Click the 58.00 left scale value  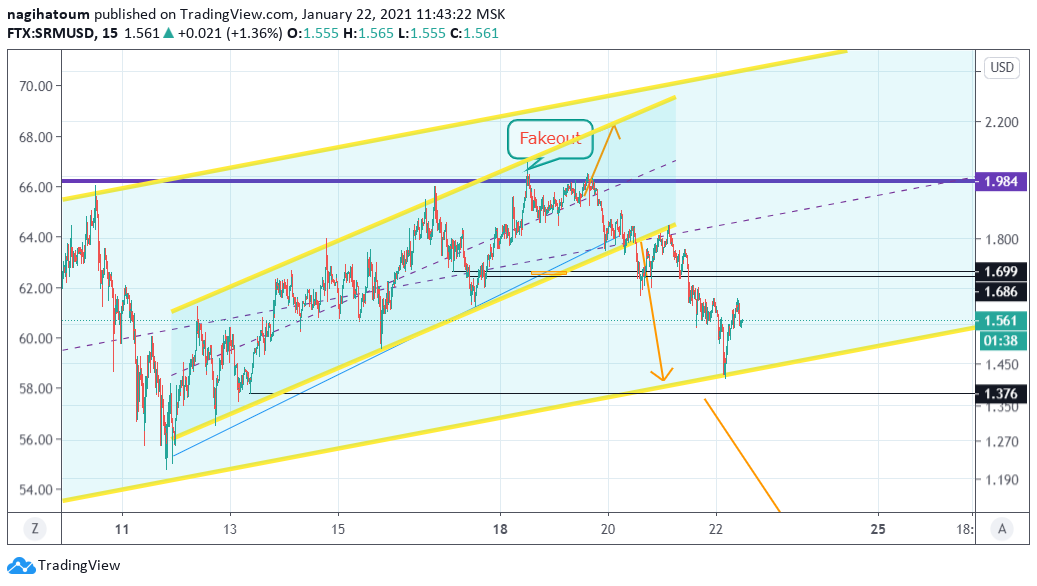point(36,389)
